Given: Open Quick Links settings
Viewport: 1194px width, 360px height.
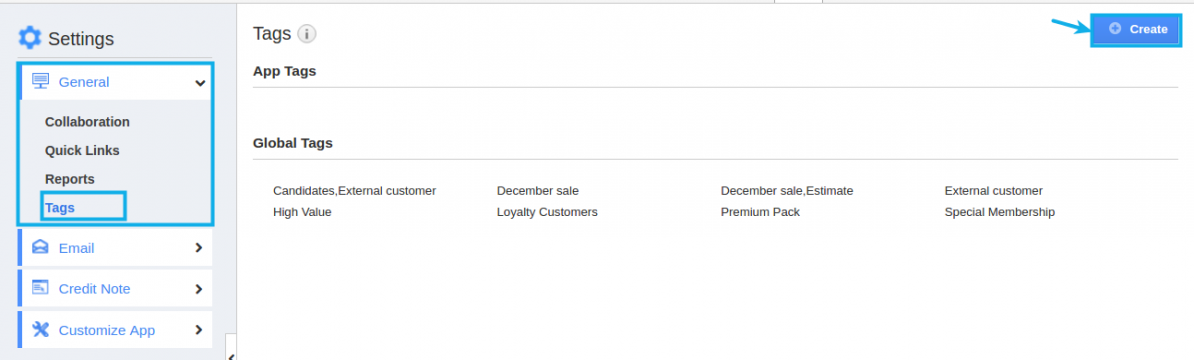Looking at the screenshot, I should tap(82, 151).
